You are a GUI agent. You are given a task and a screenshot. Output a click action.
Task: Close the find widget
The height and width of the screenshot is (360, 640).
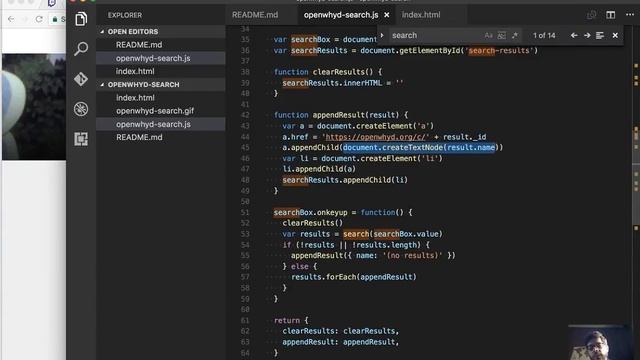point(615,36)
